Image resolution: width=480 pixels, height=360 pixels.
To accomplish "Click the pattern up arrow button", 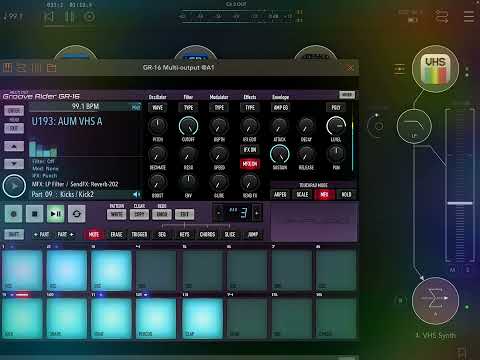I will point(14,146).
